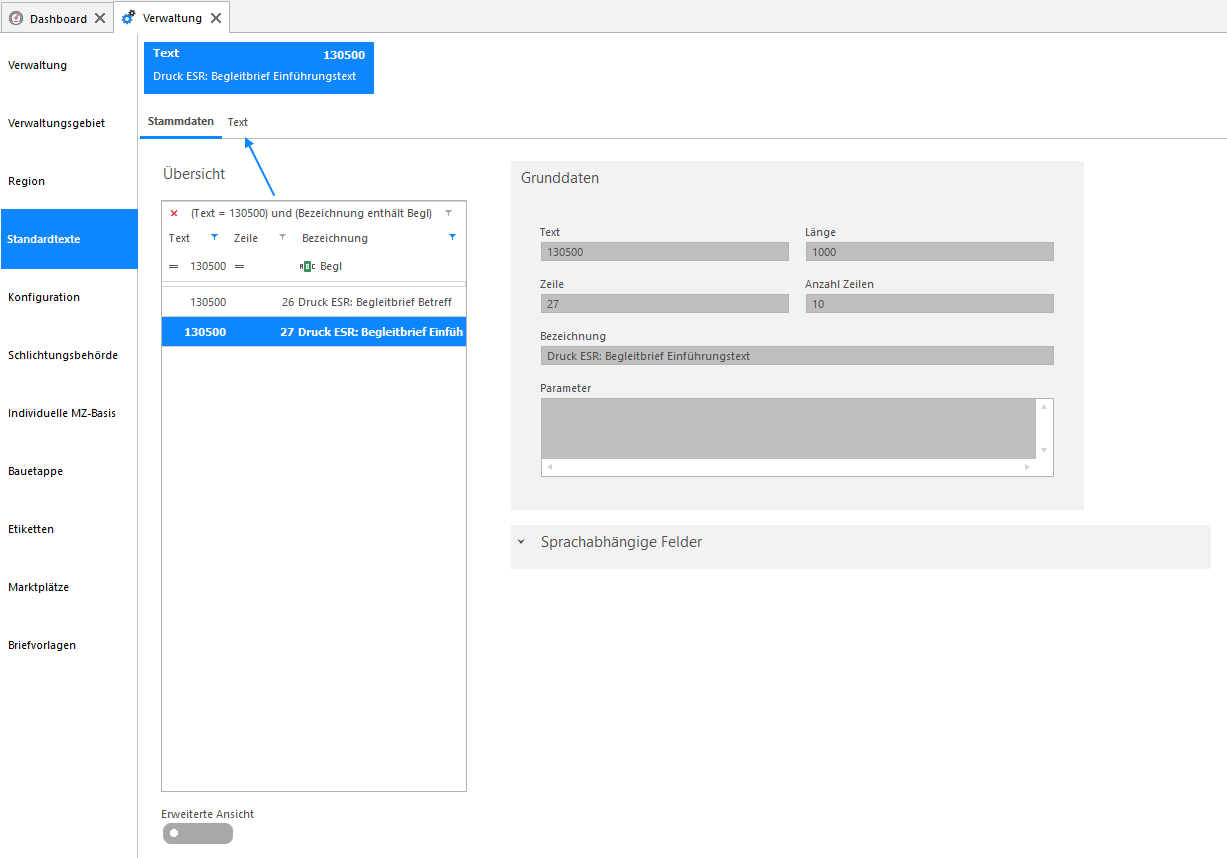Viewport: 1227px width, 858px height.
Task: Select row 26 Druck ESR: Begleitbrief Betreff
Action: pos(314,302)
